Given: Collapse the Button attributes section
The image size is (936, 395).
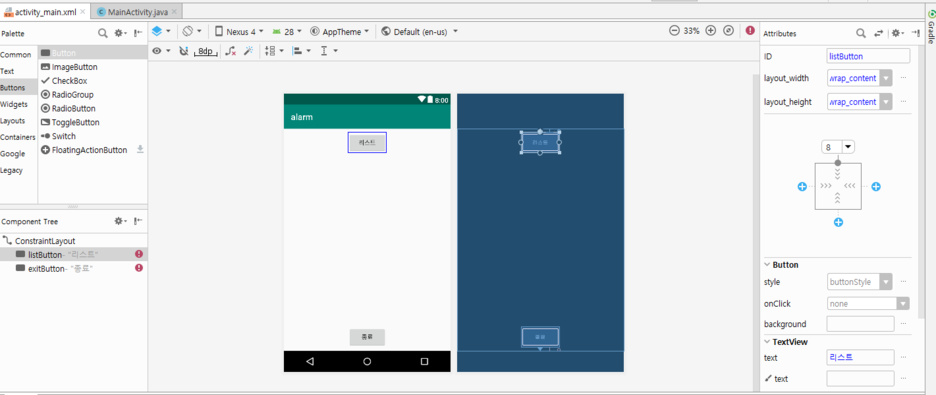Looking at the screenshot, I should (768, 265).
